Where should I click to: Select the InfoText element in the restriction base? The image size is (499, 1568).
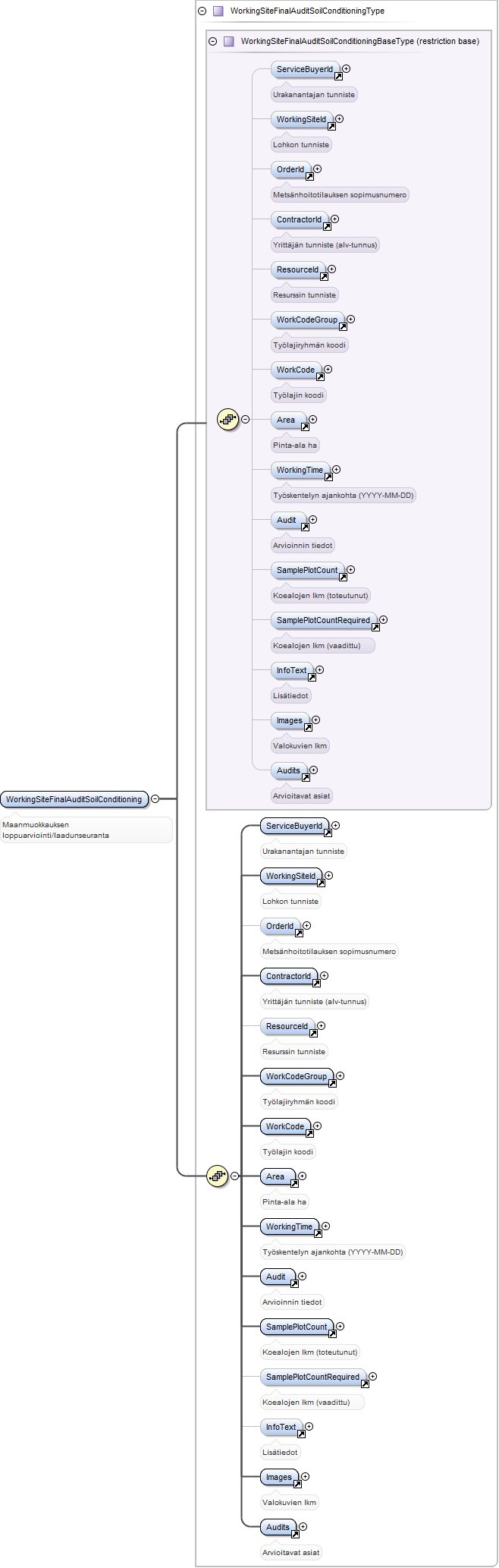pos(292,670)
